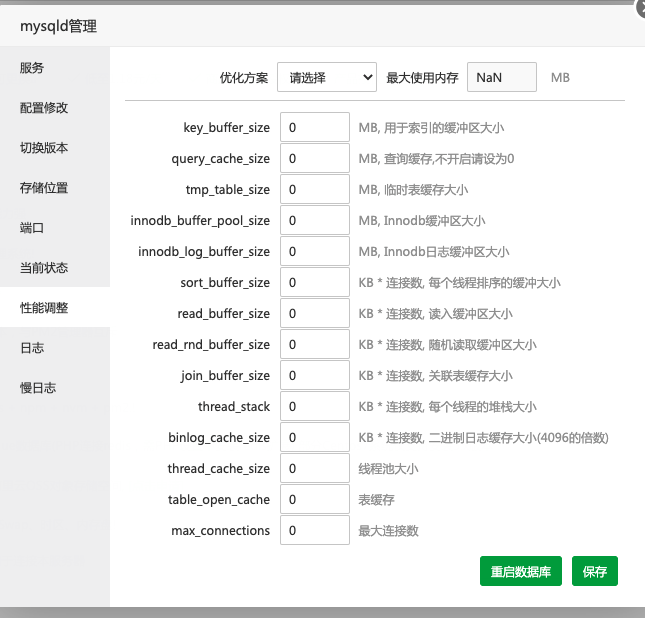
Task: Focus the thread_cache_size input field
Action: tap(315, 468)
